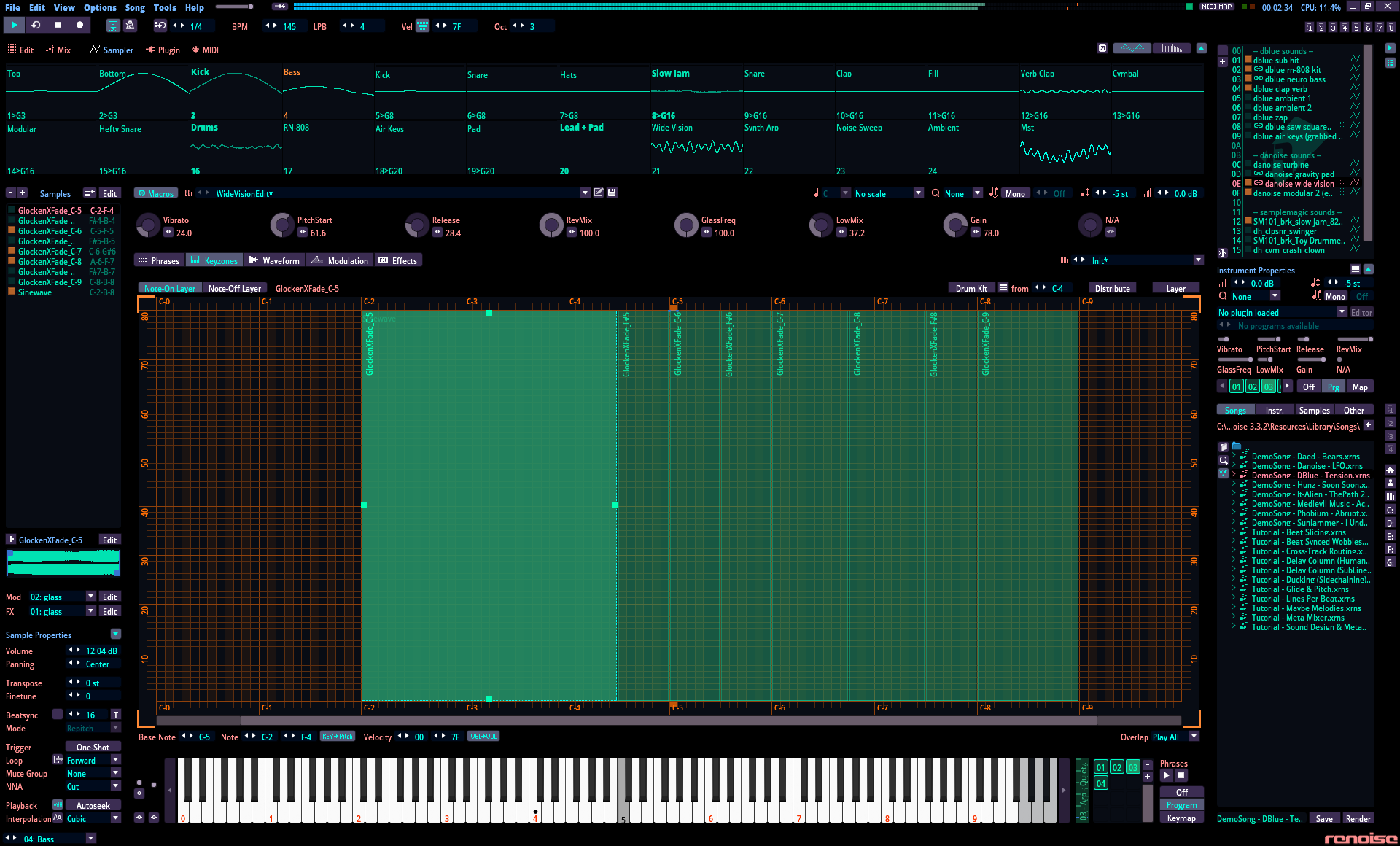This screenshot has width=1400, height=846.
Task: Click the disk browser search icon
Action: pos(1224,460)
